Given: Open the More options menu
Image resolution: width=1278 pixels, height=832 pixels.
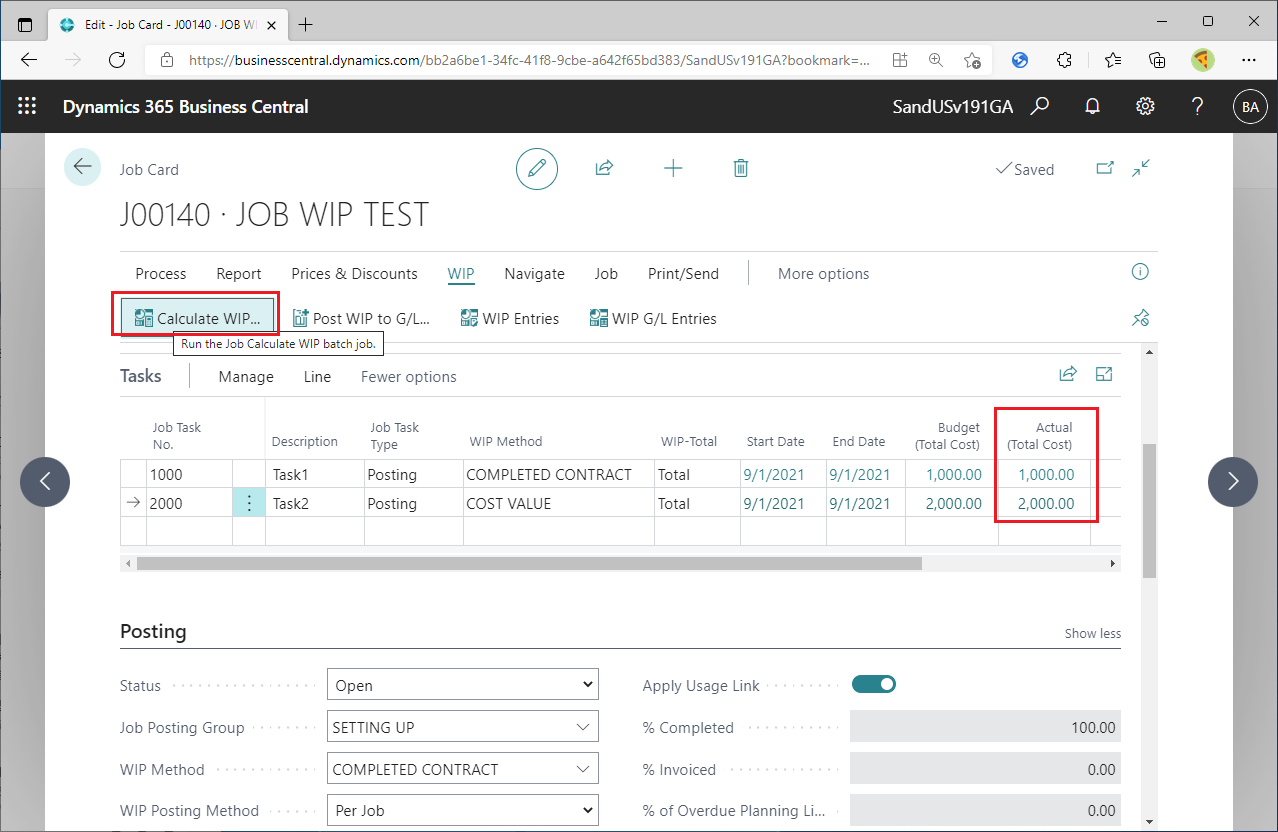Looking at the screenshot, I should (x=823, y=273).
